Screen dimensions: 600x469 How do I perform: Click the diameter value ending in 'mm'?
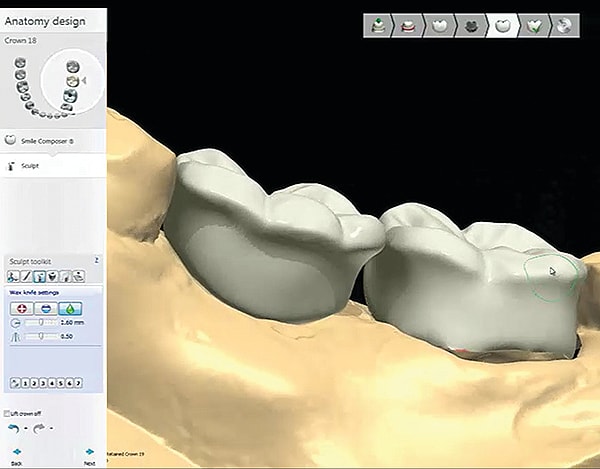[72, 322]
